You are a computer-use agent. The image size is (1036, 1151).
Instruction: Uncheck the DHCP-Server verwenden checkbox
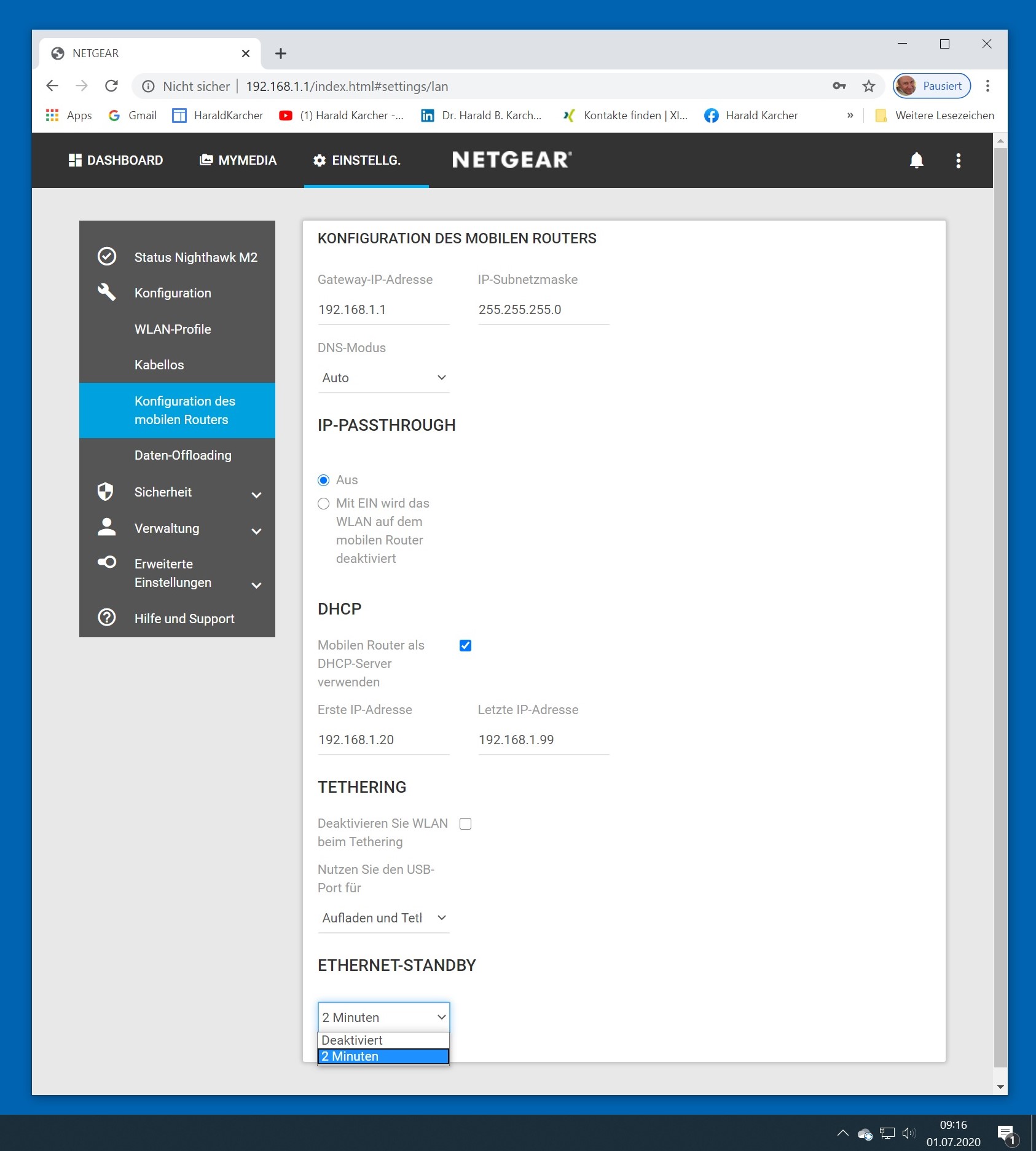pyautogui.click(x=465, y=645)
